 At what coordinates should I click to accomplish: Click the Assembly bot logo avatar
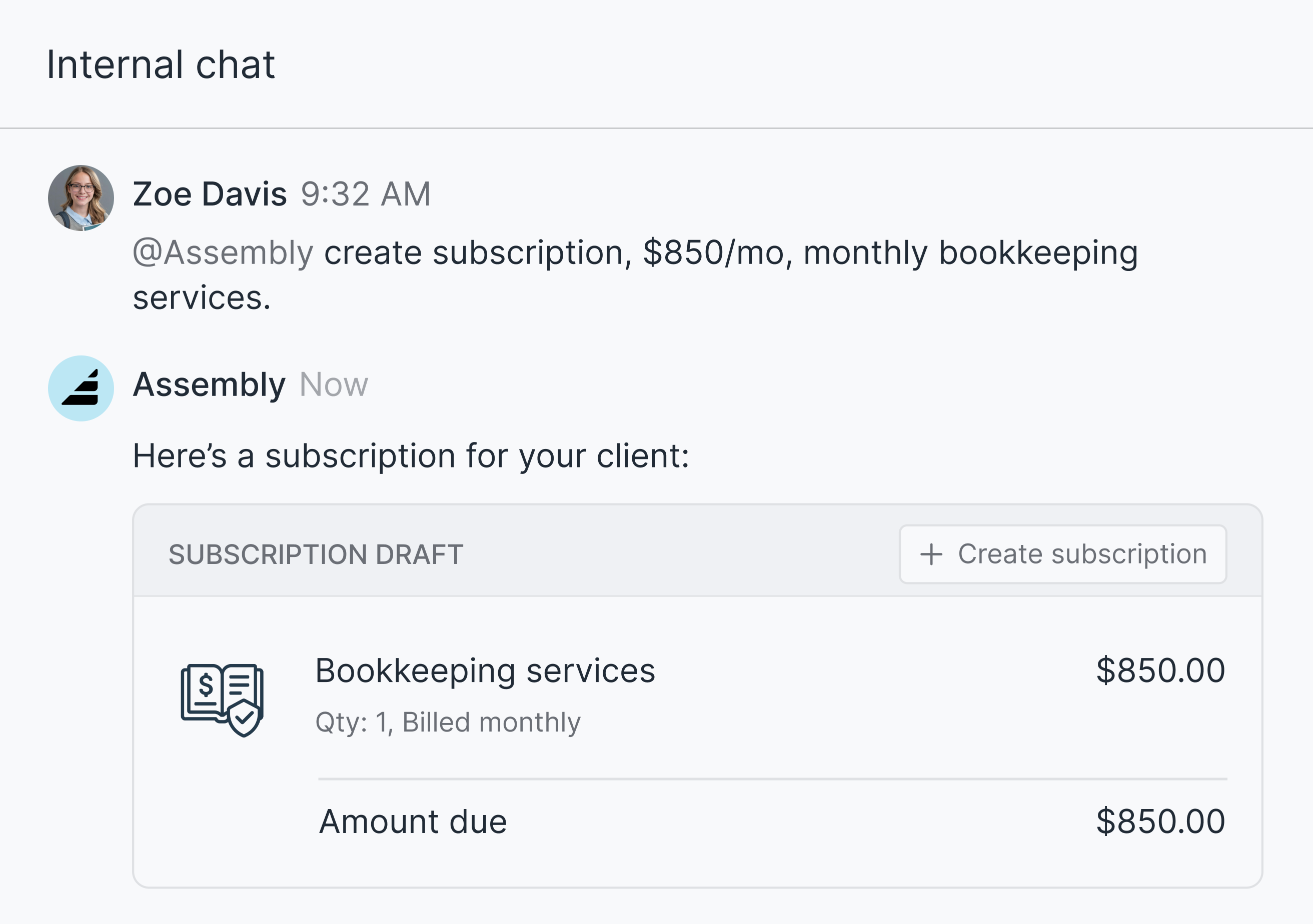(81, 388)
